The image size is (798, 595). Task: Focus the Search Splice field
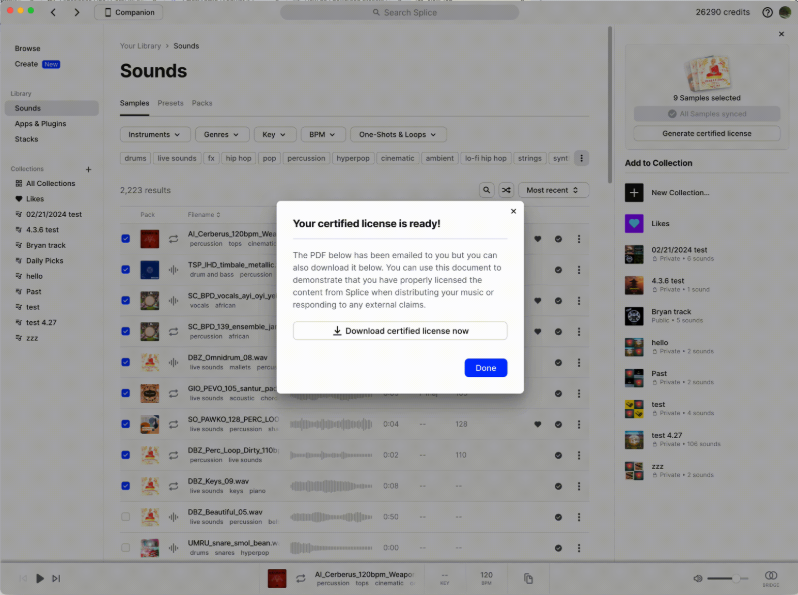point(400,12)
